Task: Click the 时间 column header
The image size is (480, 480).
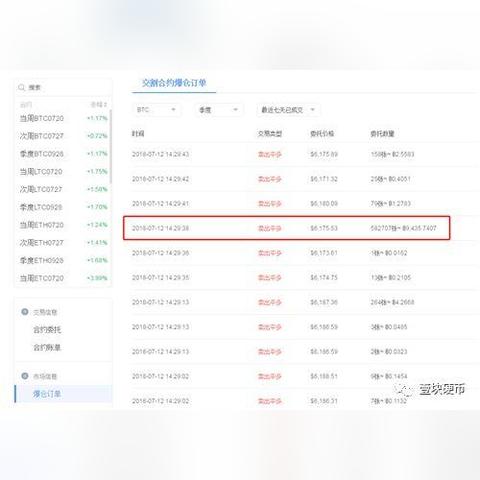Action: coord(138,134)
